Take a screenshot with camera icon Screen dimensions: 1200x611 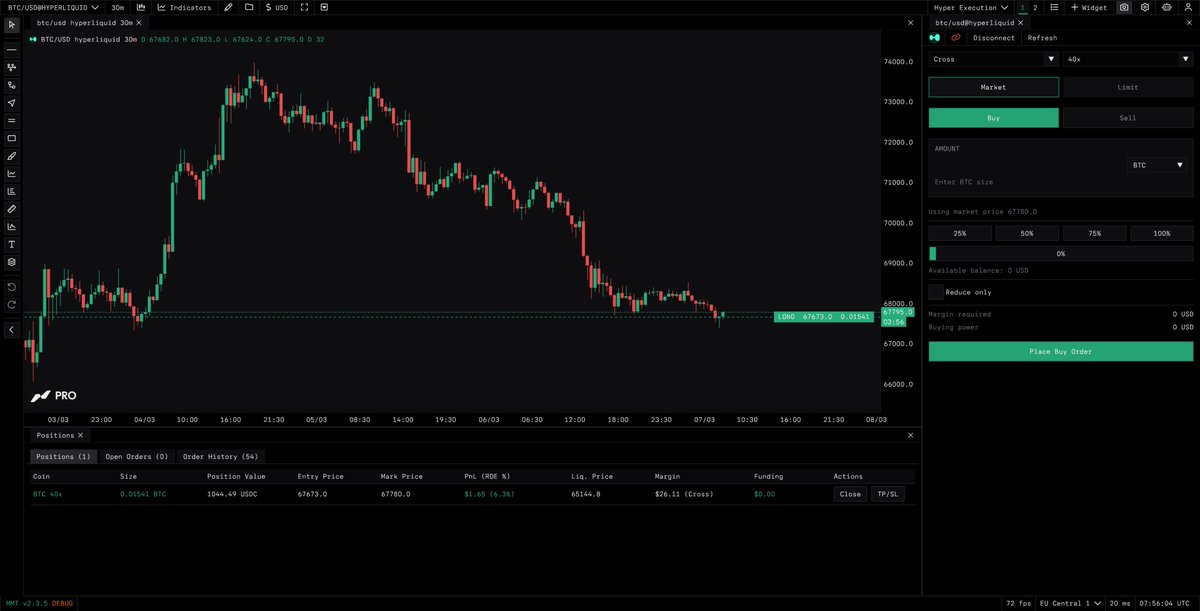pos(1125,7)
